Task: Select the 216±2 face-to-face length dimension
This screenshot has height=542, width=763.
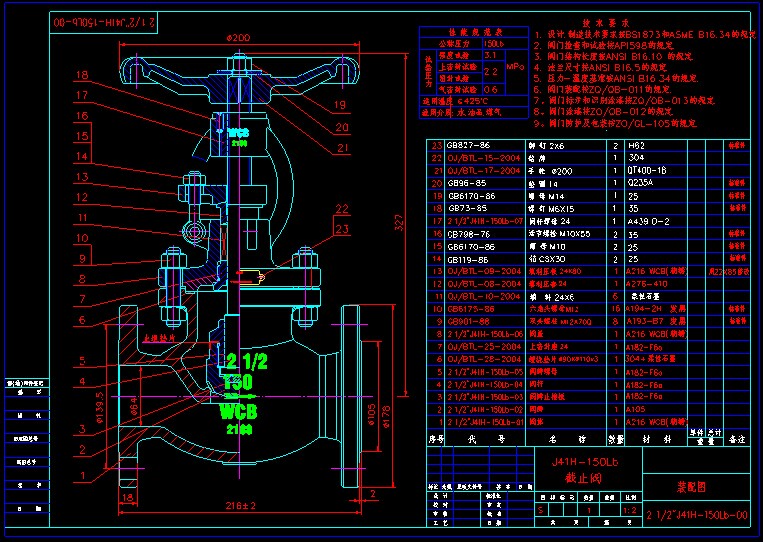Action: (240, 506)
